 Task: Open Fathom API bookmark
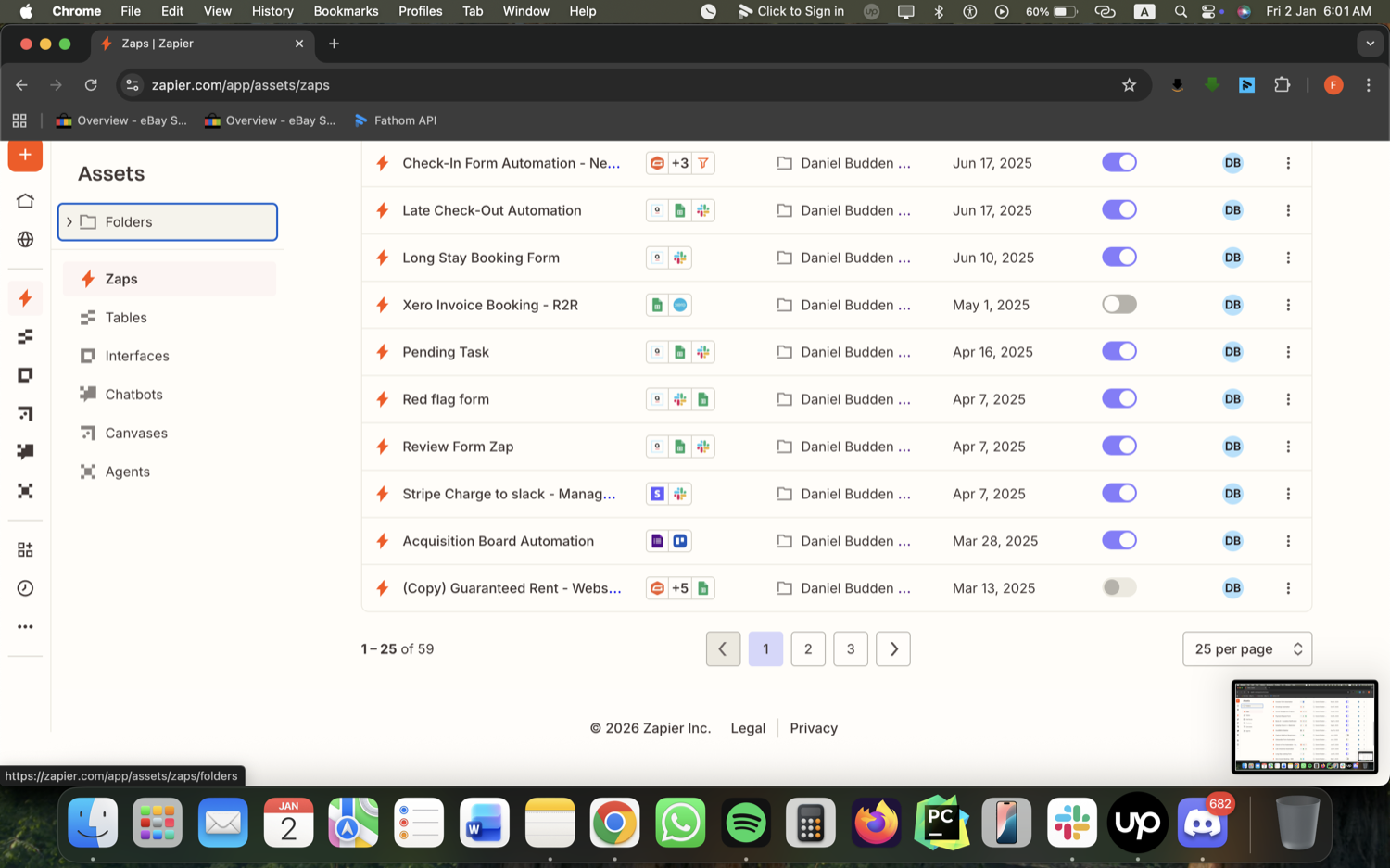396,120
